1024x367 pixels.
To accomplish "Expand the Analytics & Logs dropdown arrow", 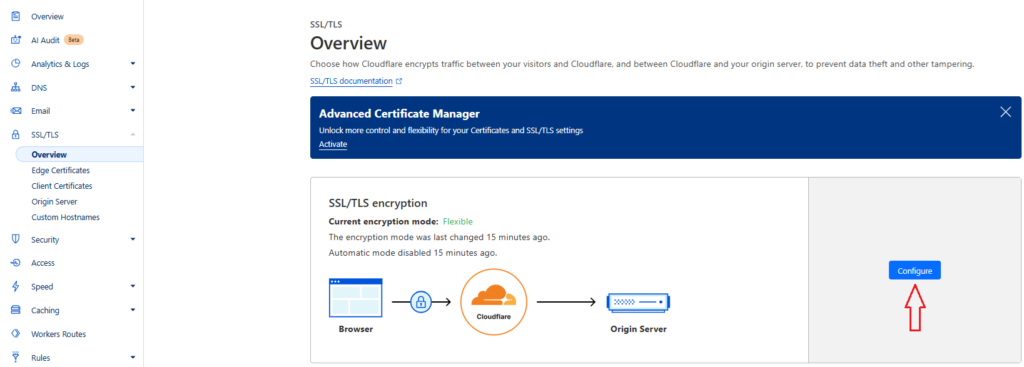I will (133, 64).
